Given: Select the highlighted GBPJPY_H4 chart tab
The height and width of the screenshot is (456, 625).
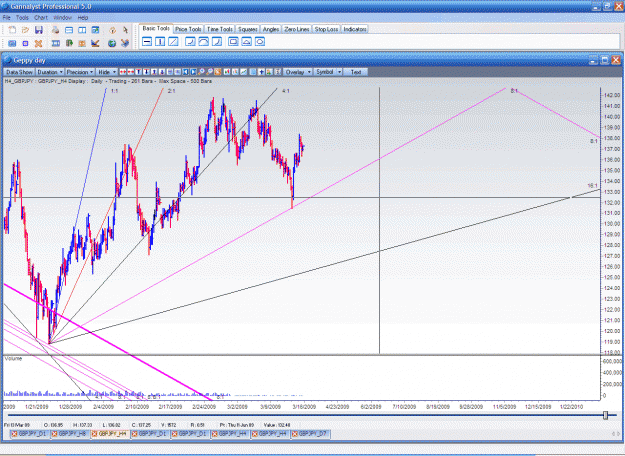Looking at the screenshot, I should 112,434.
